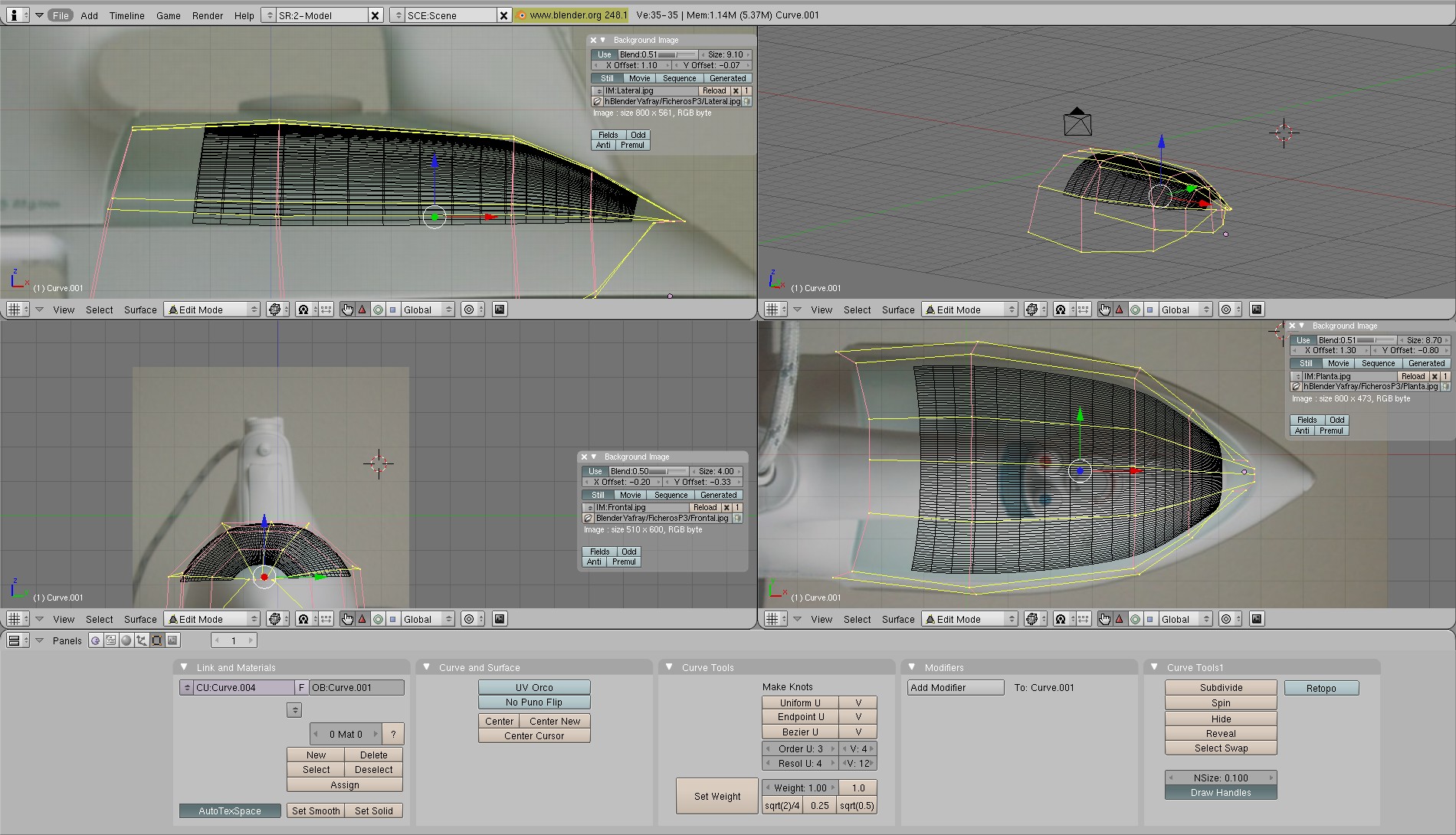Toggle Use in Lateral.jpg background panel
Viewport: 1456px width, 835px height.
pyautogui.click(x=605, y=54)
